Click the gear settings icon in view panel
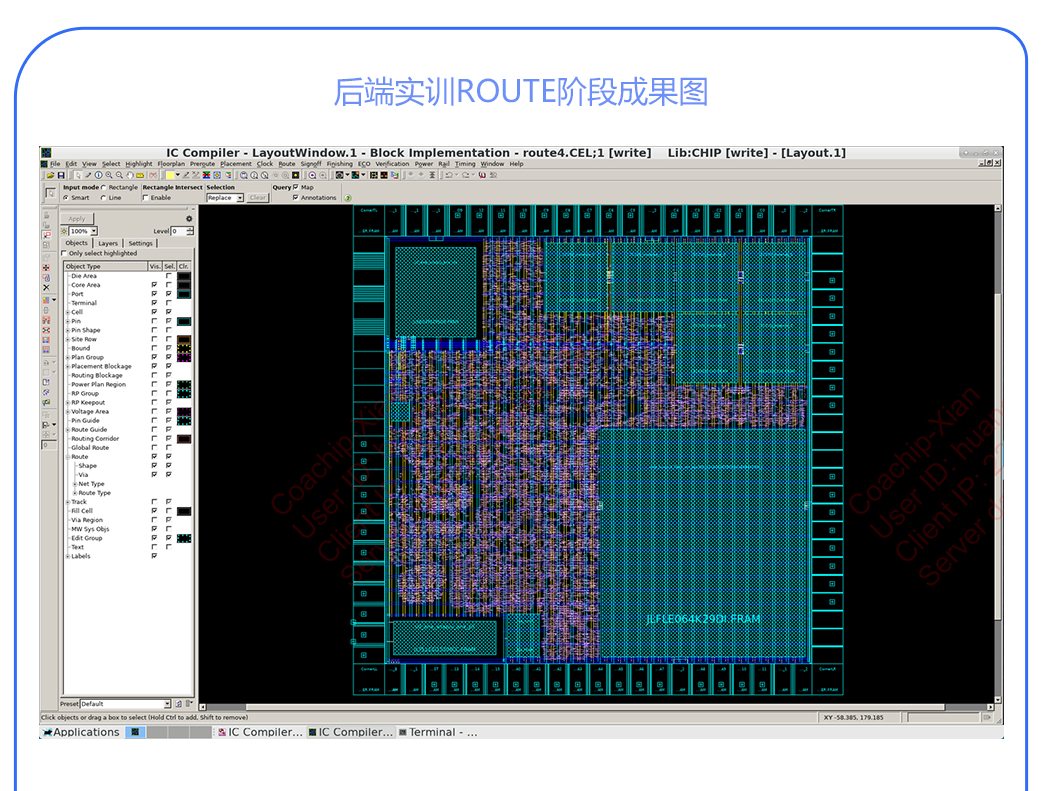The height and width of the screenshot is (791, 1042). (189, 219)
